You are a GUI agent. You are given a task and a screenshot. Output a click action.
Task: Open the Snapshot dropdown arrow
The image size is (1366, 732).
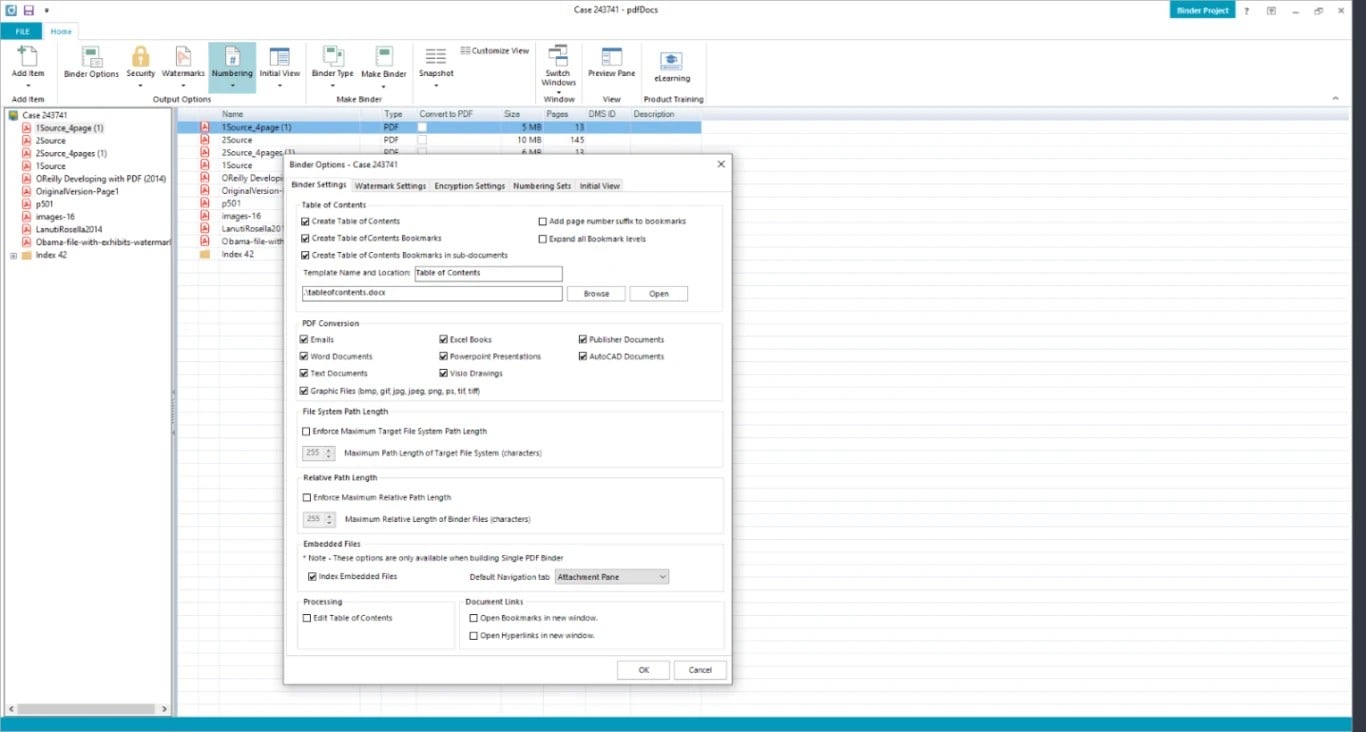click(436, 85)
